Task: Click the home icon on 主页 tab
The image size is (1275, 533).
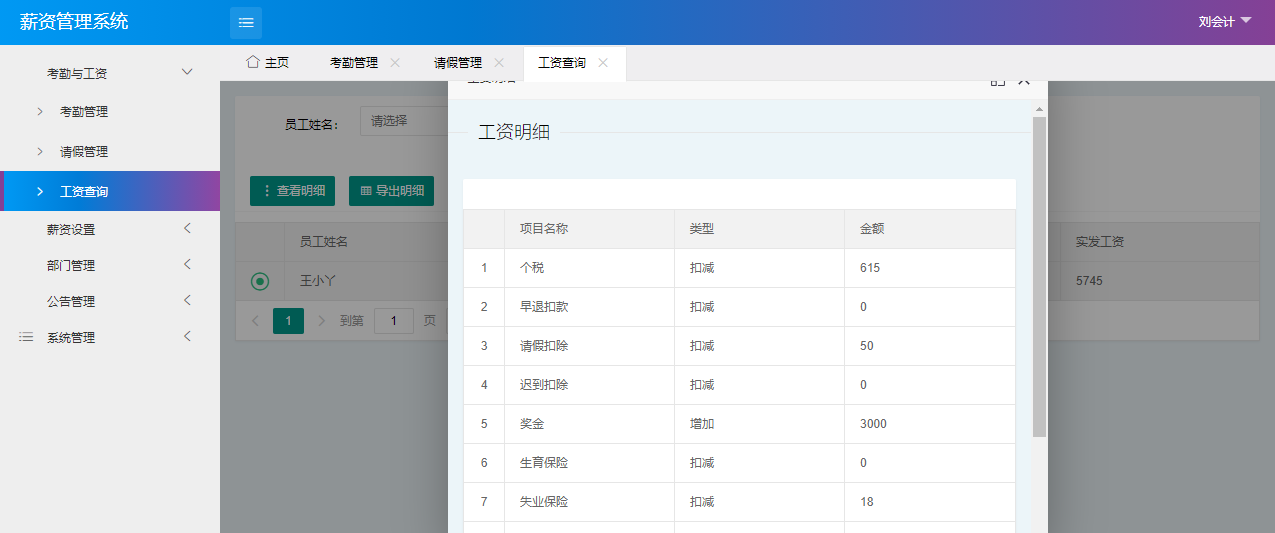Action: pyautogui.click(x=253, y=62)
